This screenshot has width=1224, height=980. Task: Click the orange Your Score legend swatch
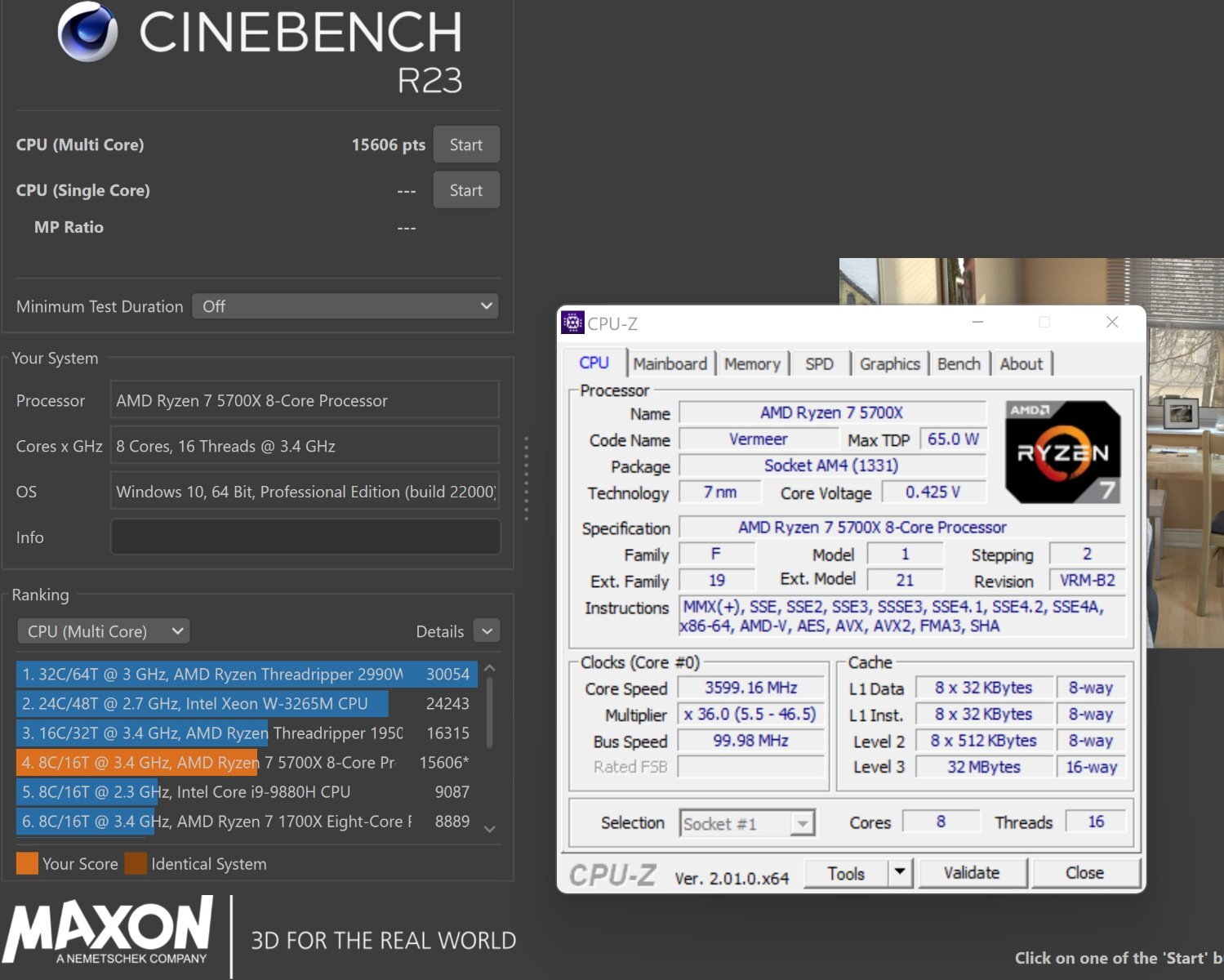click(27, 863)
